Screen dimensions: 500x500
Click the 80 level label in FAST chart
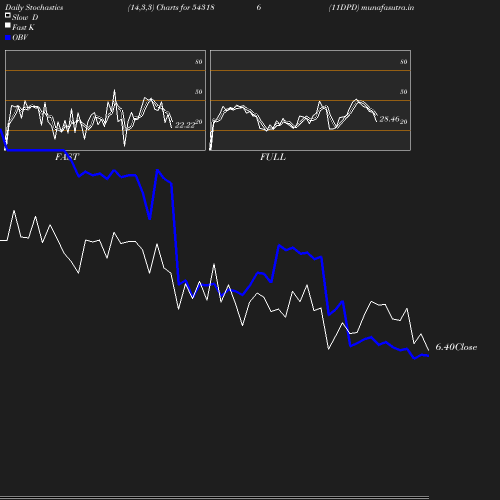pyautogui.click(x=199, y=62)
